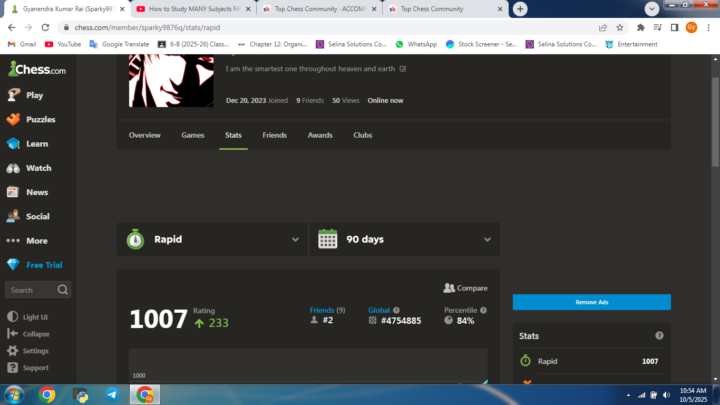Viewport: 720px width, 405px height.
Task: Open Python from the taskbar
Action: [80, 394]
